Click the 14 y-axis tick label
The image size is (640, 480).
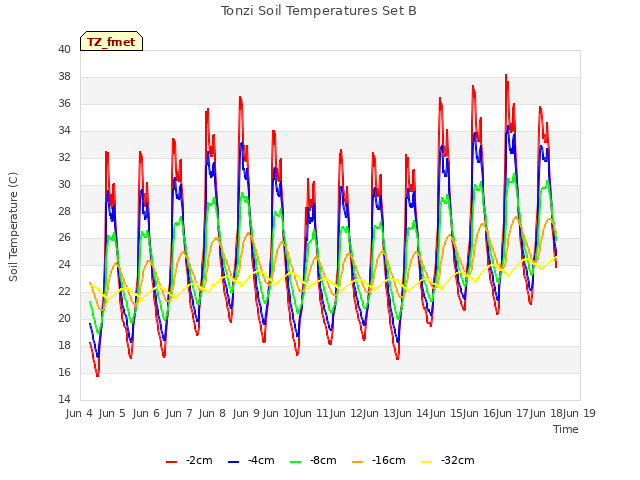(x=64, y=399)
